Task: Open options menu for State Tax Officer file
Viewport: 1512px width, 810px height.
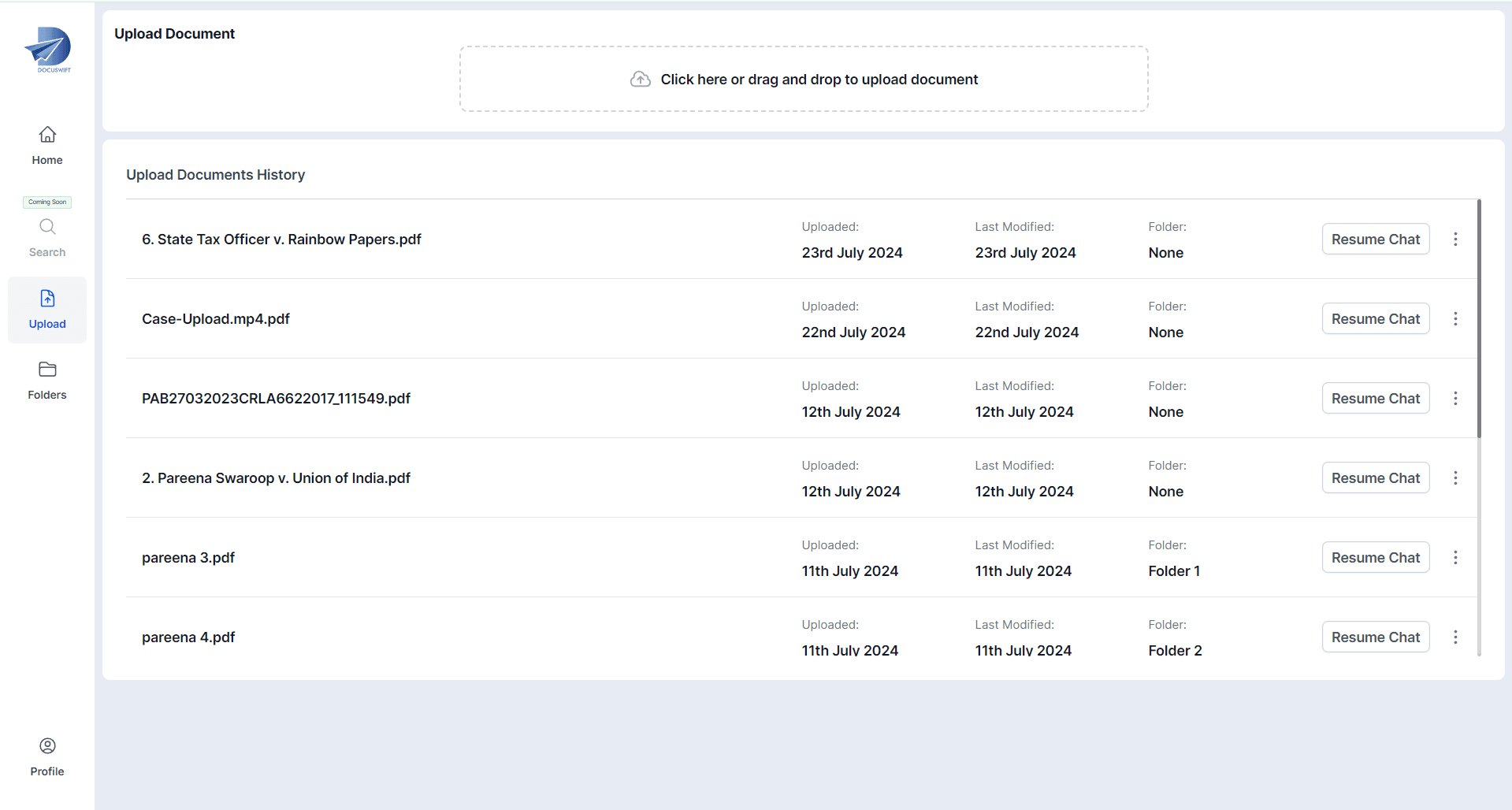Action: [1455, 239]
